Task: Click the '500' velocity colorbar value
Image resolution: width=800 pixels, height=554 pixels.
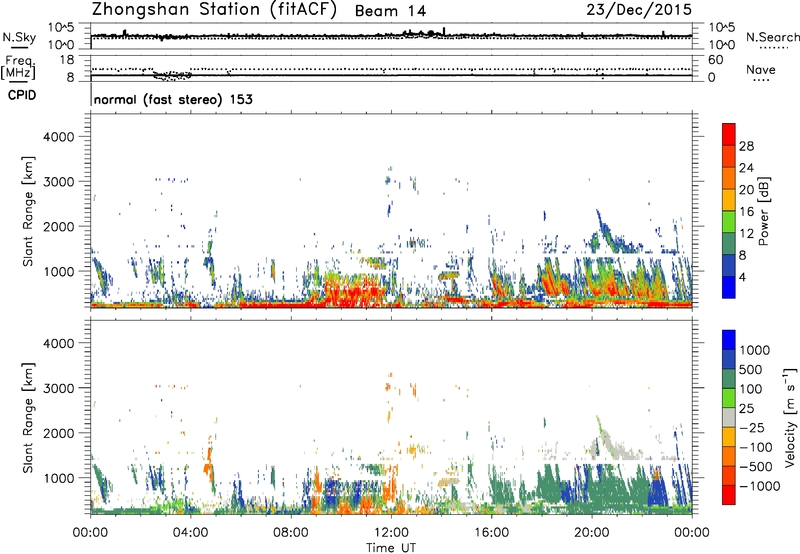Action: [750, 369]
